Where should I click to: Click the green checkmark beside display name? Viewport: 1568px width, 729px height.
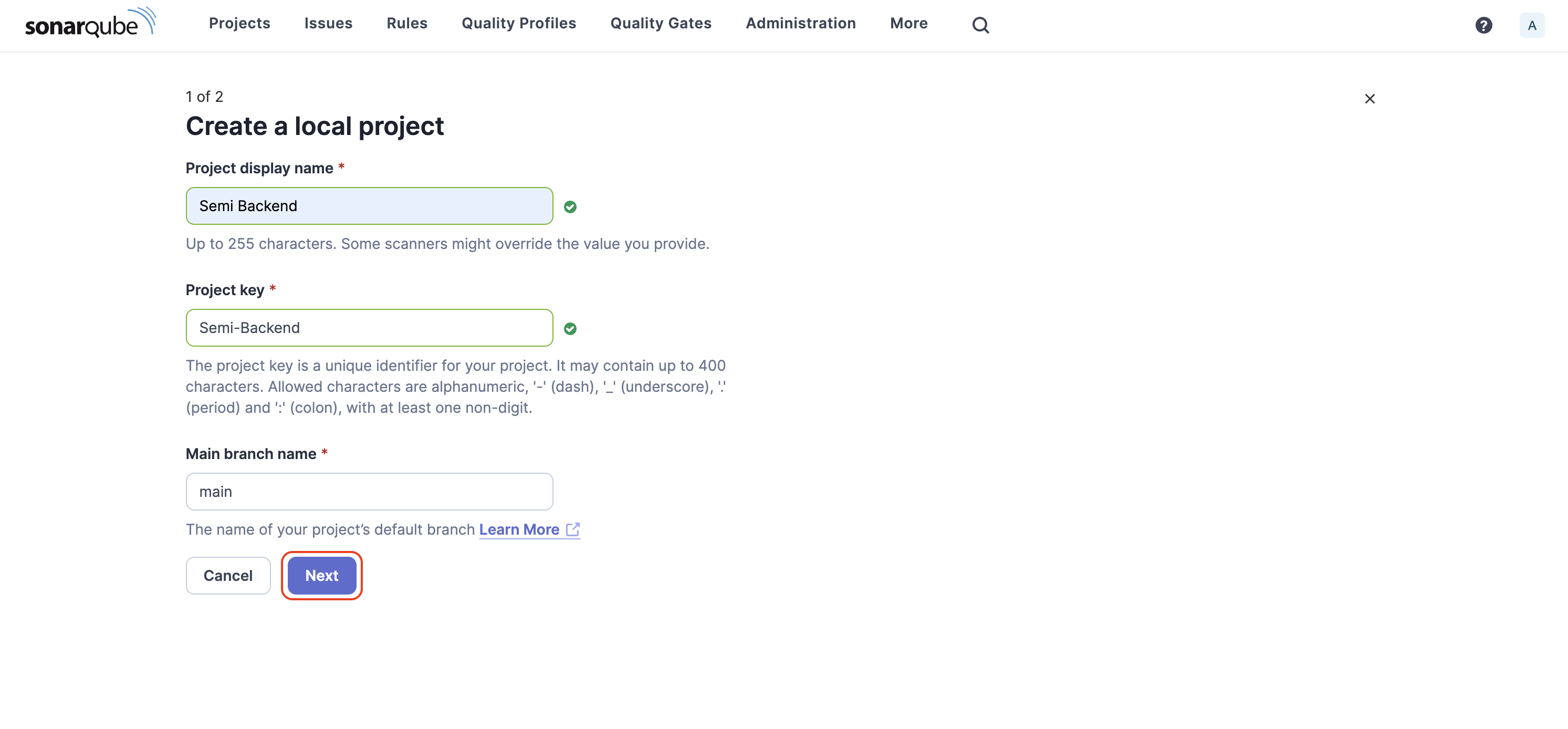570,207
